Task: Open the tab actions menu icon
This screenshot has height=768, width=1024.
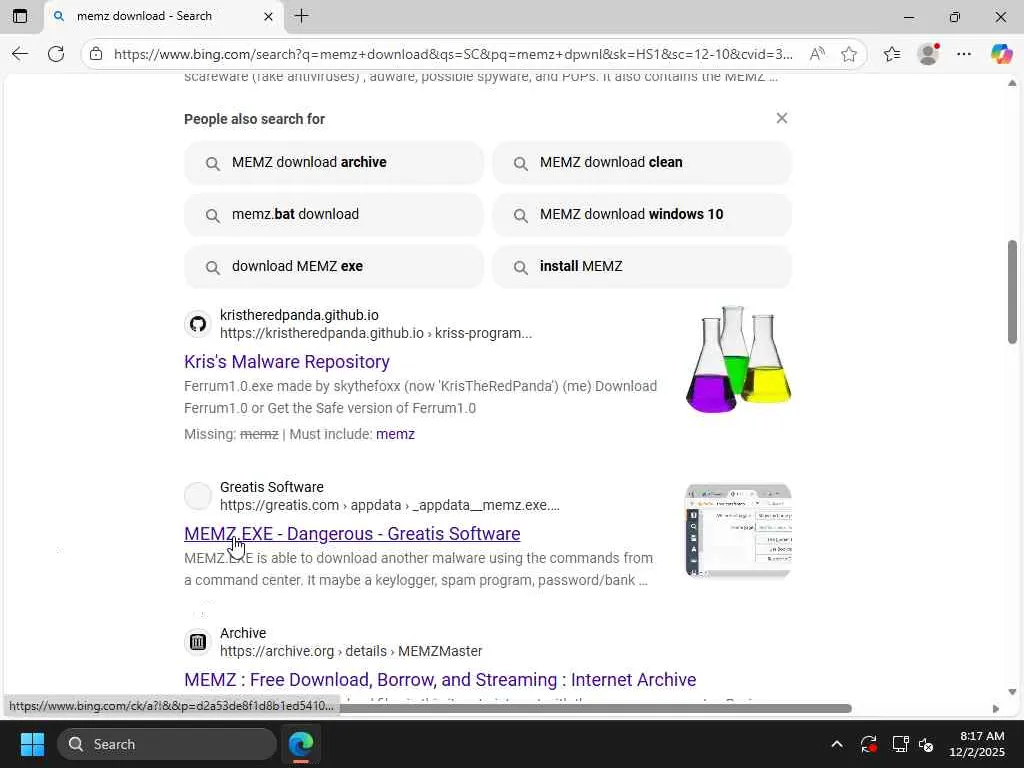Action: pyautogui.click(x=20, y=16)
